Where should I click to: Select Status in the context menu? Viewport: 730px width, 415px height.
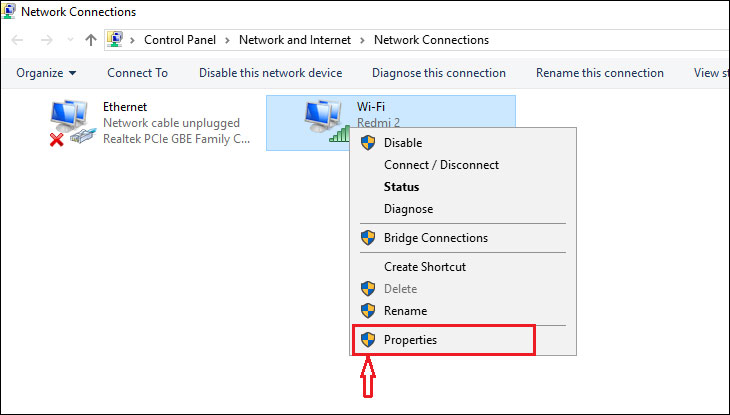(x=402, y=187)
